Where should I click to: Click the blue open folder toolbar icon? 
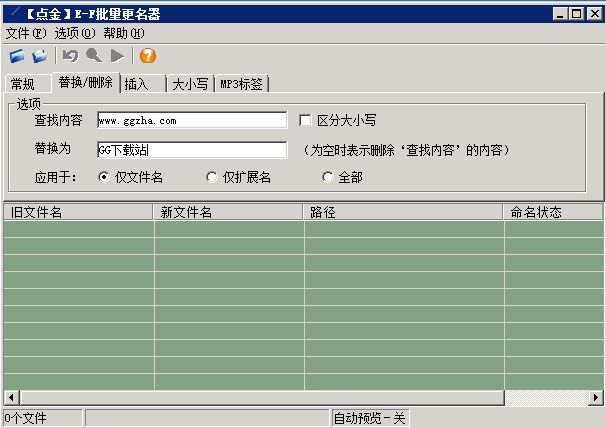tap(17, 56)
